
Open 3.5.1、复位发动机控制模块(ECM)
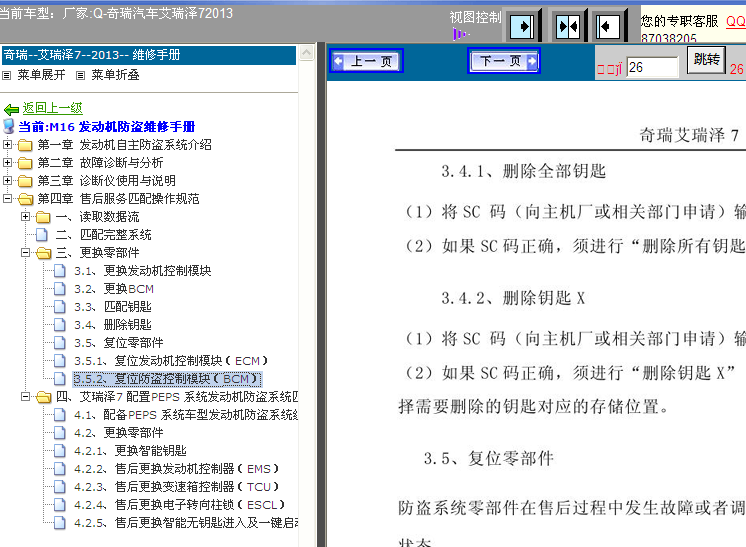(x=171, y=361)
